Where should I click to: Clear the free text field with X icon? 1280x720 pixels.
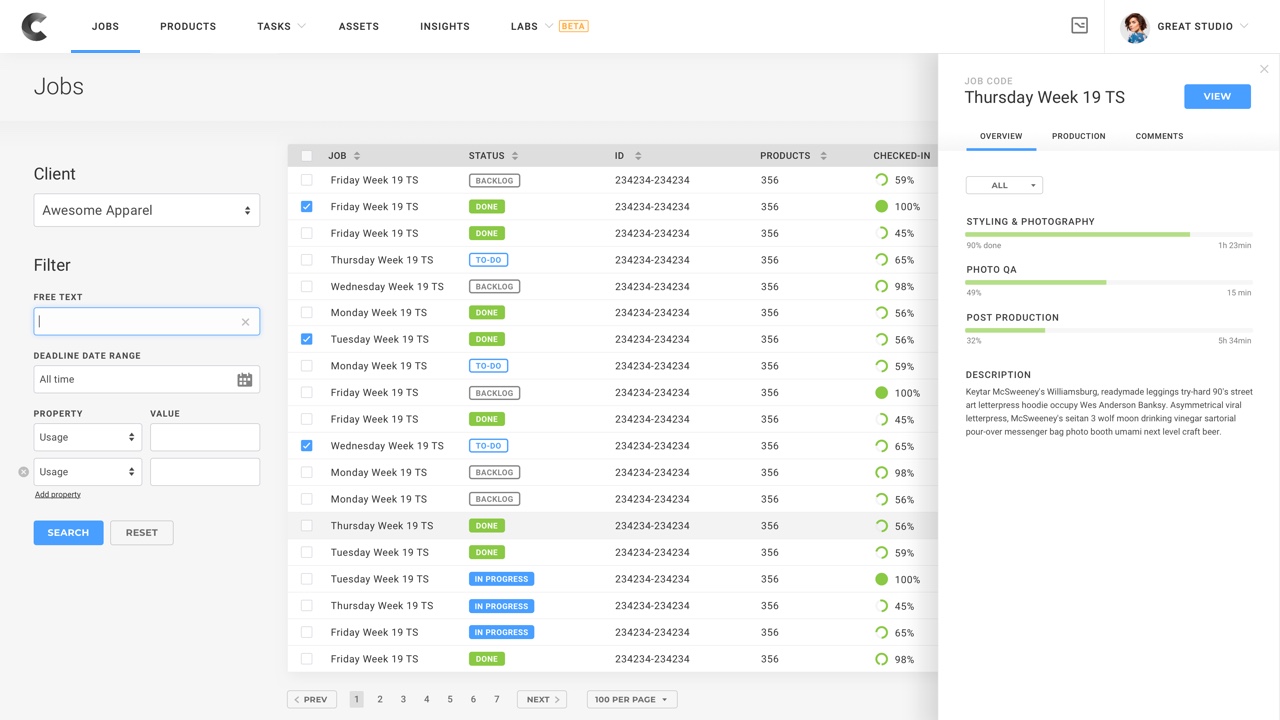click(x=245, y=322)
